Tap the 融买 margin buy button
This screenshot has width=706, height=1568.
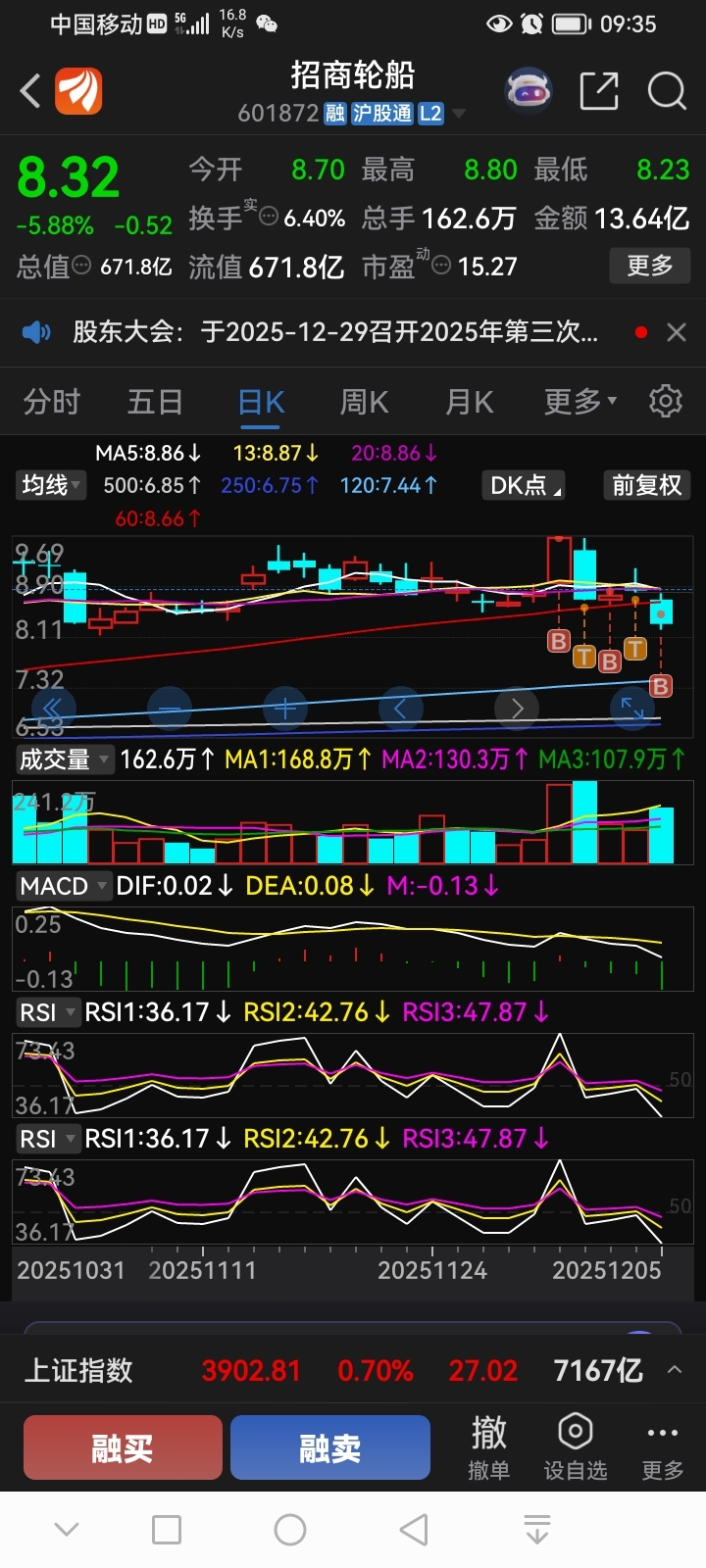(123, 1447)
